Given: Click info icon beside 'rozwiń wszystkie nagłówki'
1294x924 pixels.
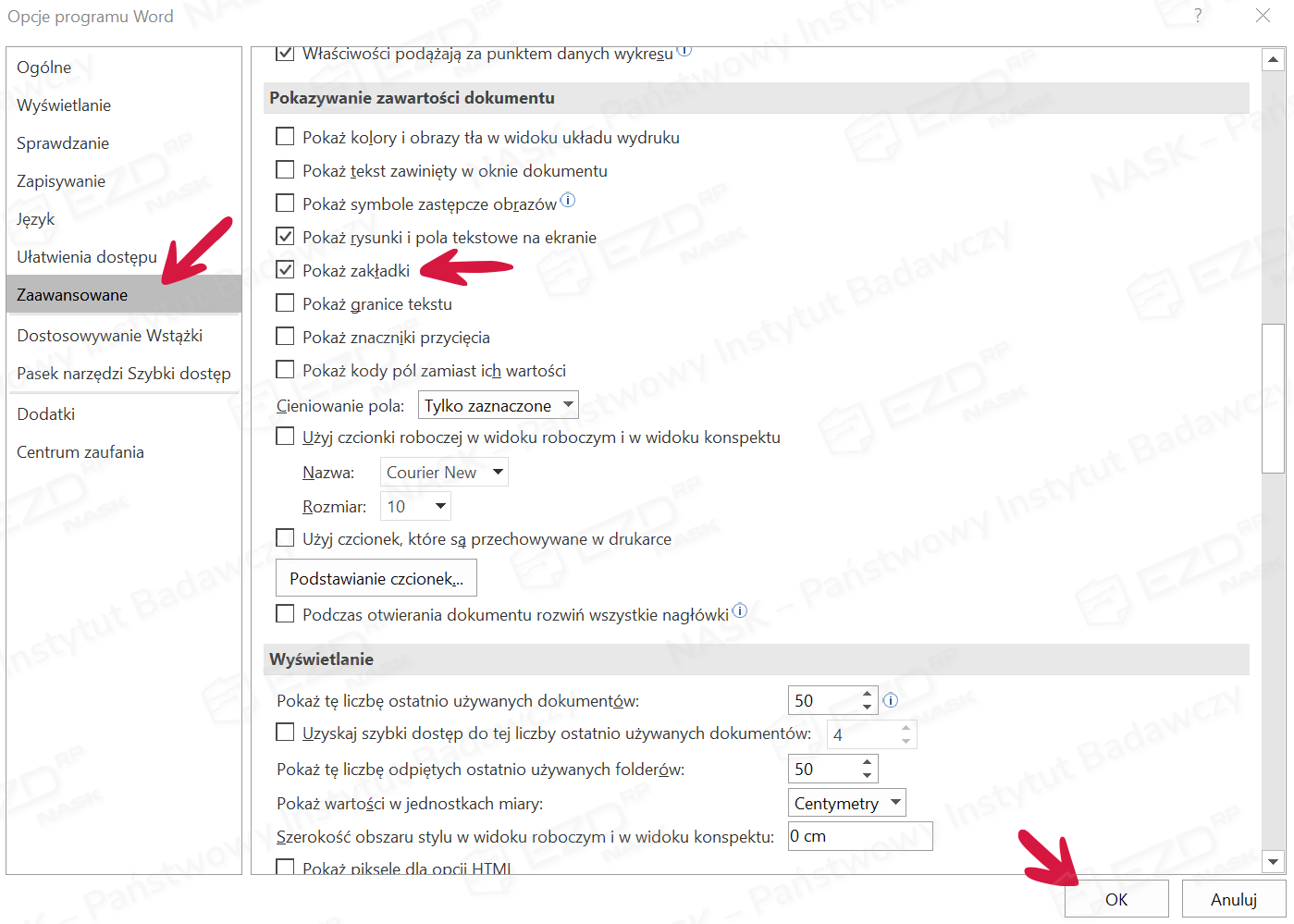Looking at the screenshot, I should (739, 610).
